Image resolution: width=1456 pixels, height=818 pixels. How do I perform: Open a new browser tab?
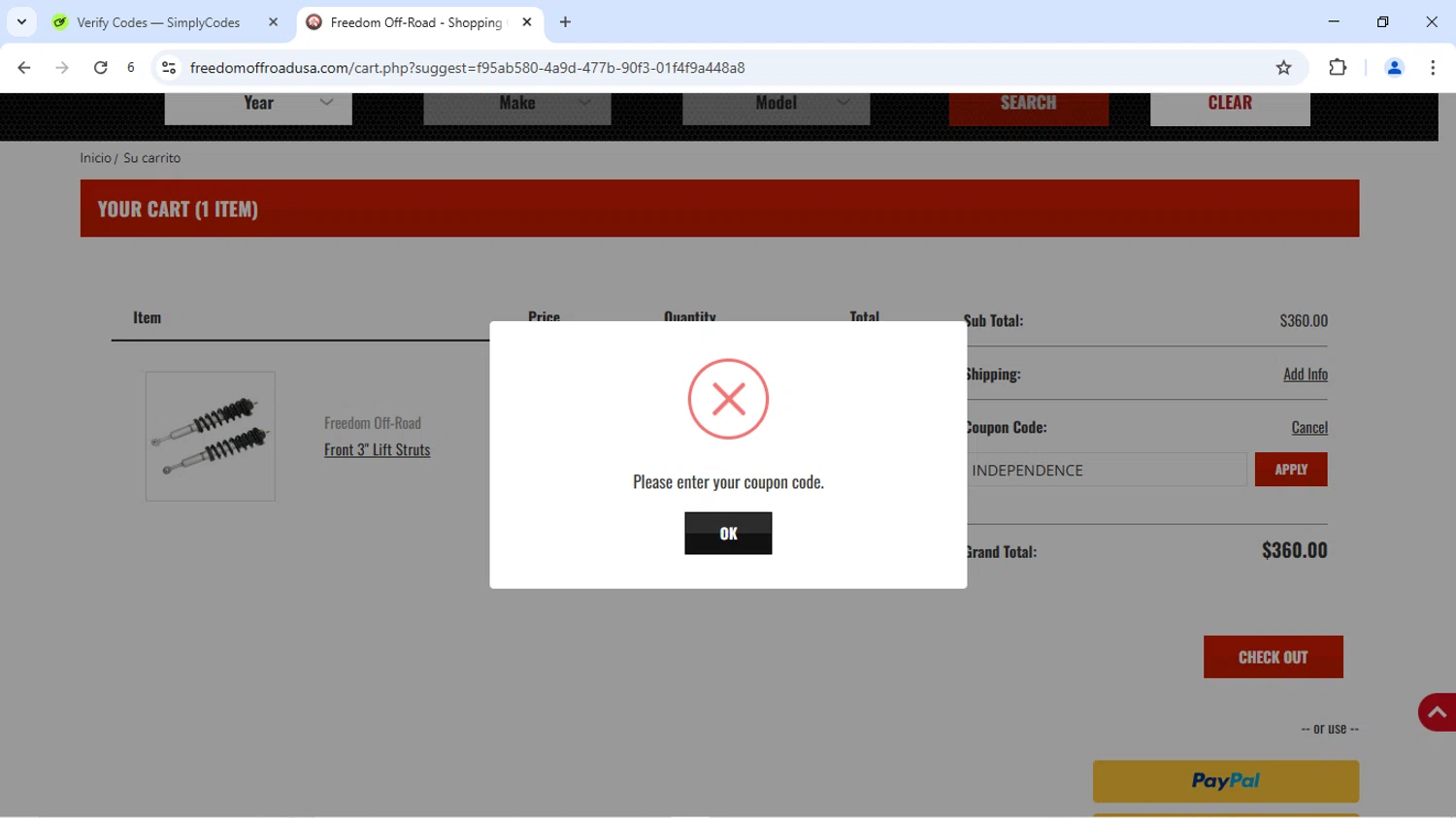click(x=565, y=22)
